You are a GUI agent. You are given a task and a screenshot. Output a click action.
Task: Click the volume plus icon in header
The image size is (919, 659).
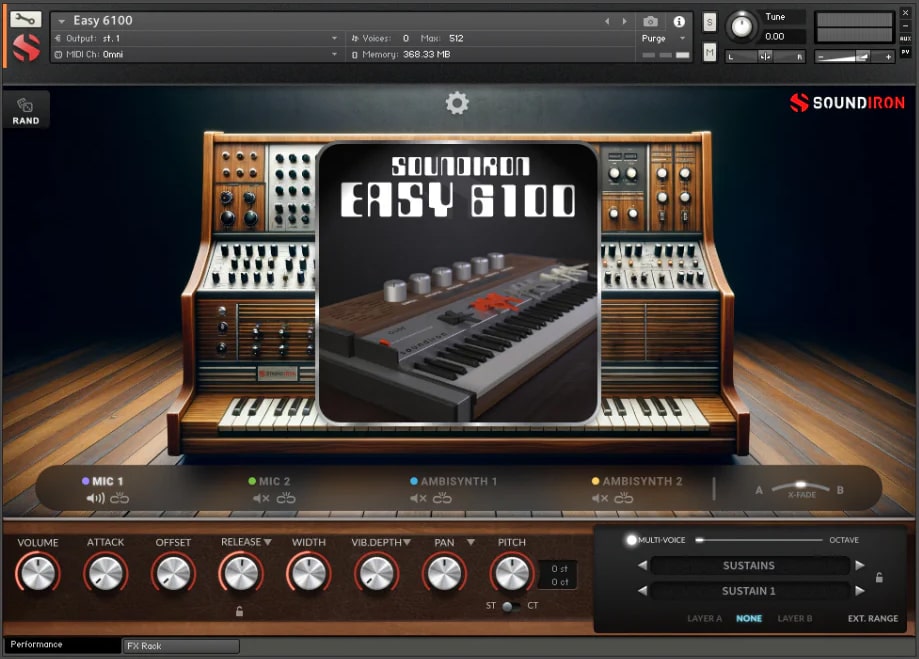coord(889,57)
